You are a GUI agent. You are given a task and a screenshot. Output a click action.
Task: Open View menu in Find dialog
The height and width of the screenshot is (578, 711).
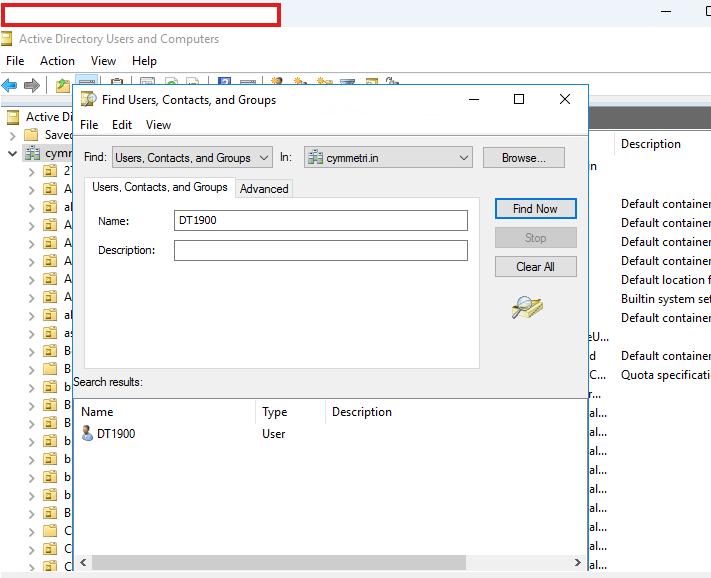pyautogui.click(x=158, y=125)
